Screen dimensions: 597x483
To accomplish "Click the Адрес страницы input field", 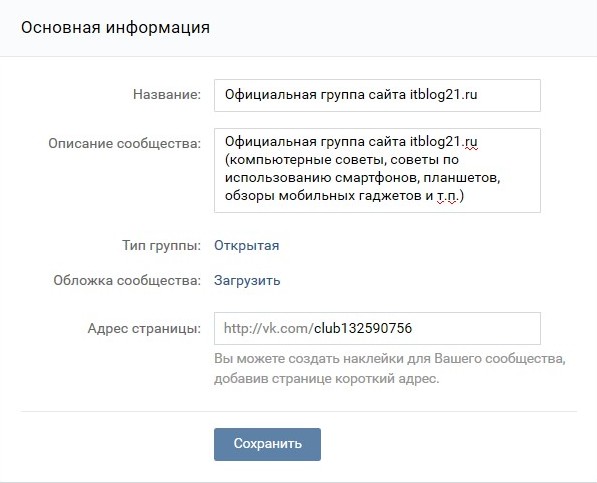I will (377, 328).
